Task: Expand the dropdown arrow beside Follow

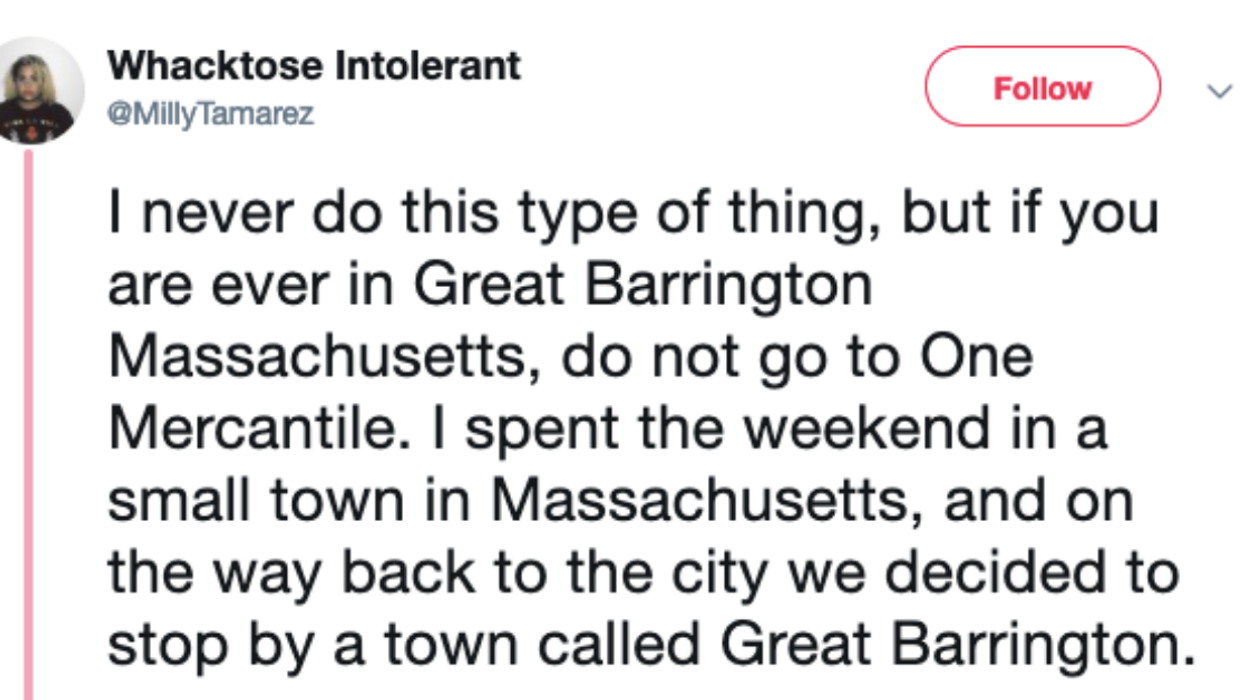Action: [1218, 90]
